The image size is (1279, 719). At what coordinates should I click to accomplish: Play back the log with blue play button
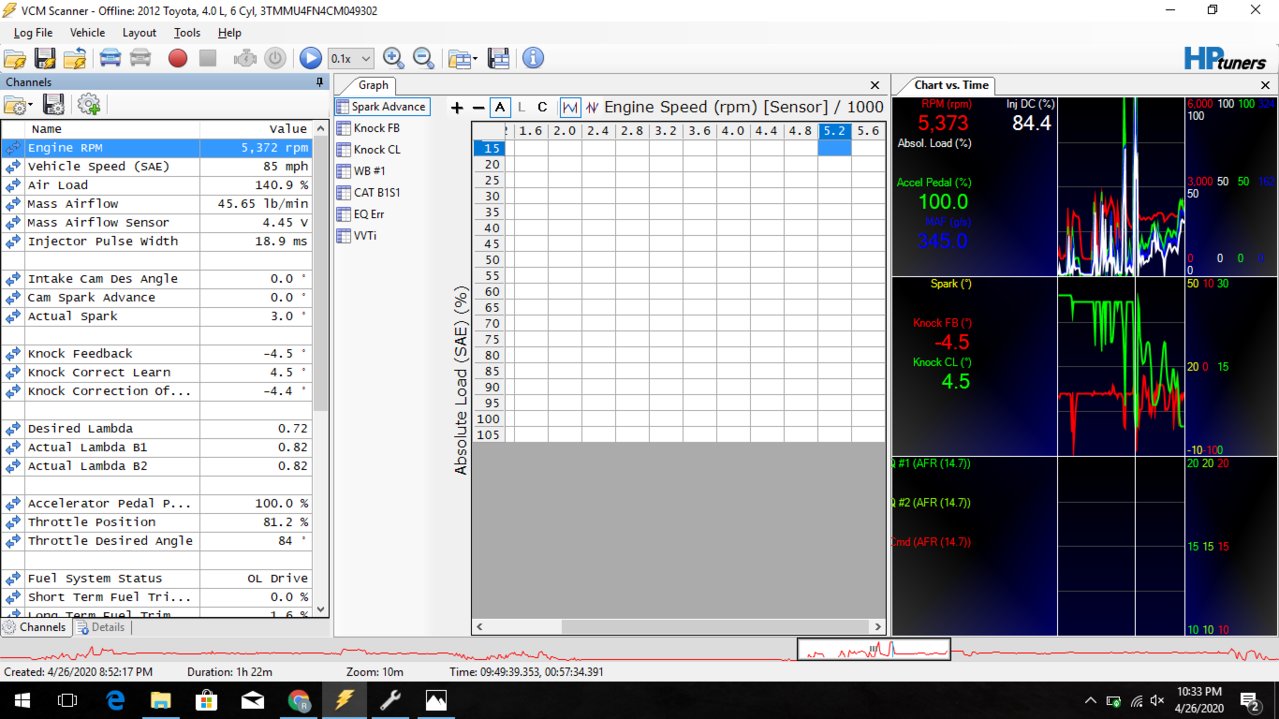click(x=310, y=58)
